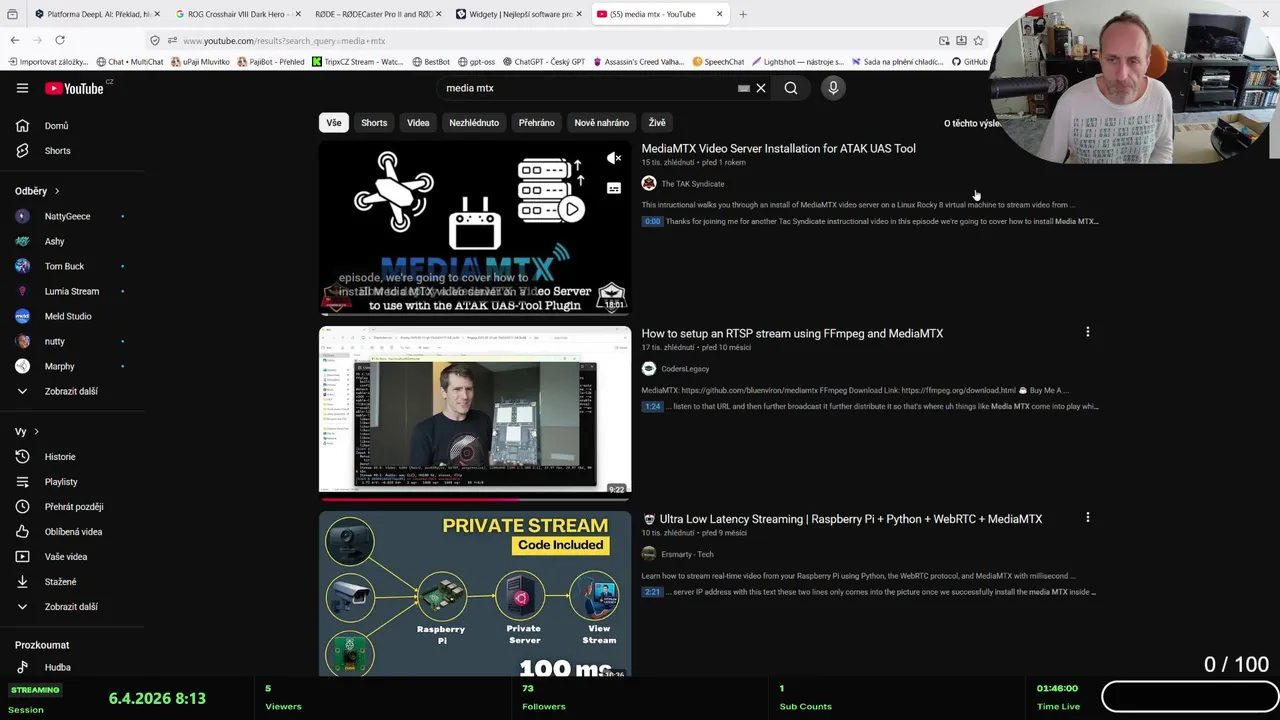This screenshot has height=720, width=1280.
Task: Select the Shorts filter chip
Action: coord(374,123)
